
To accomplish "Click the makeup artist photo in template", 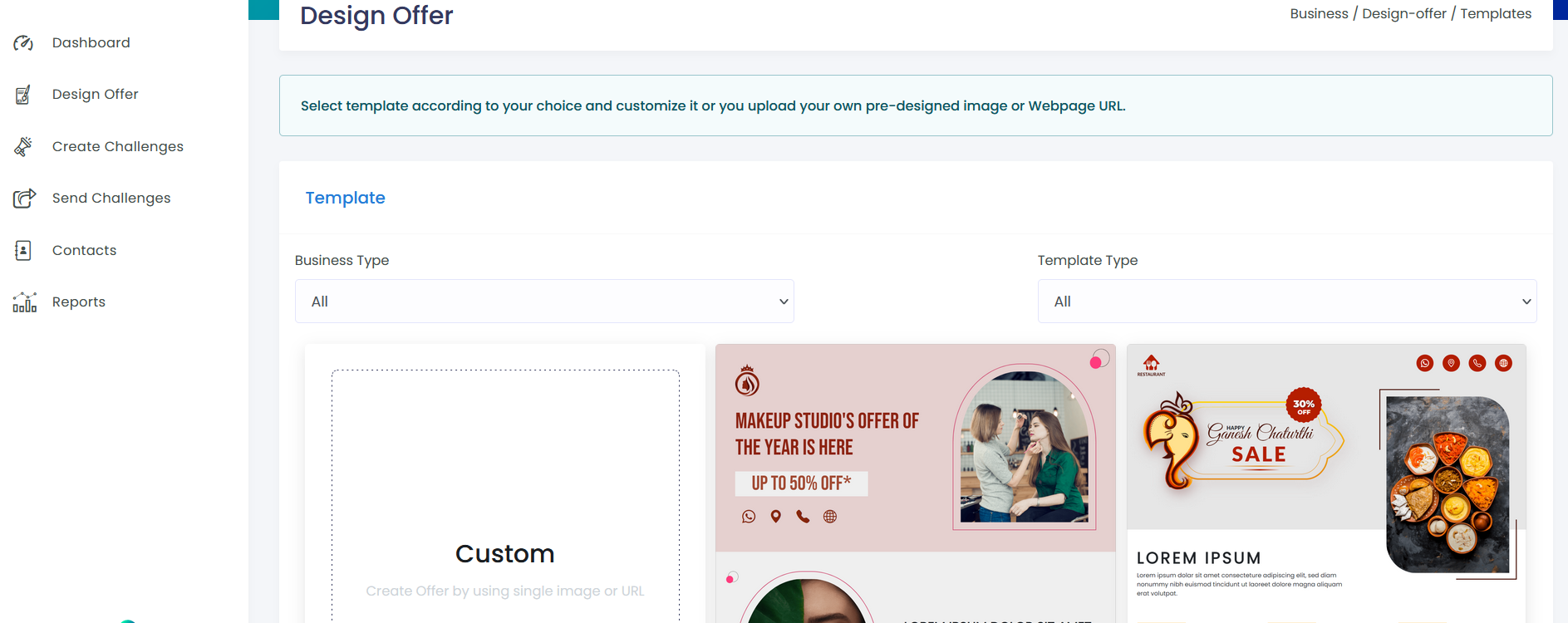I will [x=1025, y=447].
